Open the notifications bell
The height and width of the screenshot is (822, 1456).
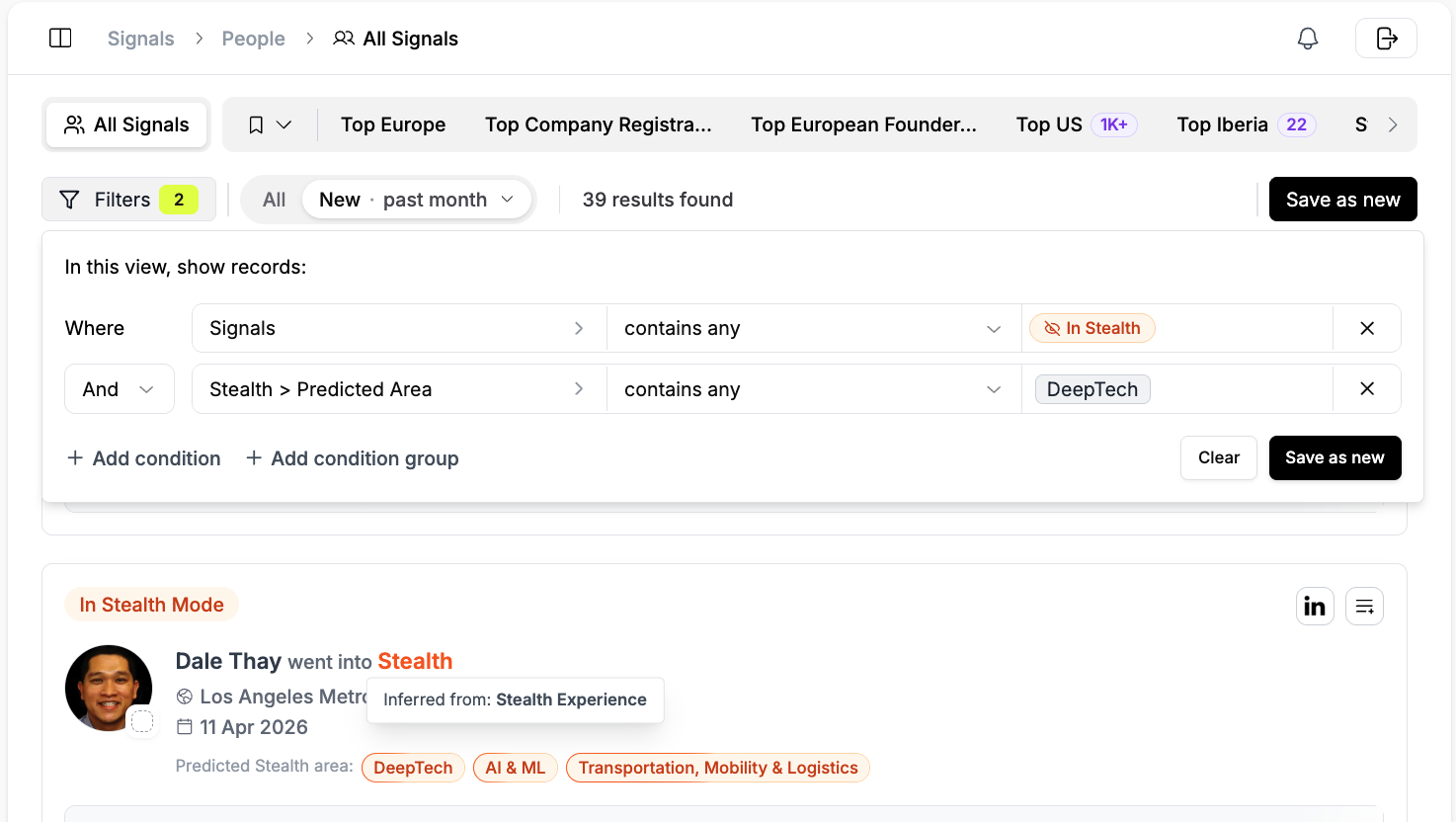1308,39
